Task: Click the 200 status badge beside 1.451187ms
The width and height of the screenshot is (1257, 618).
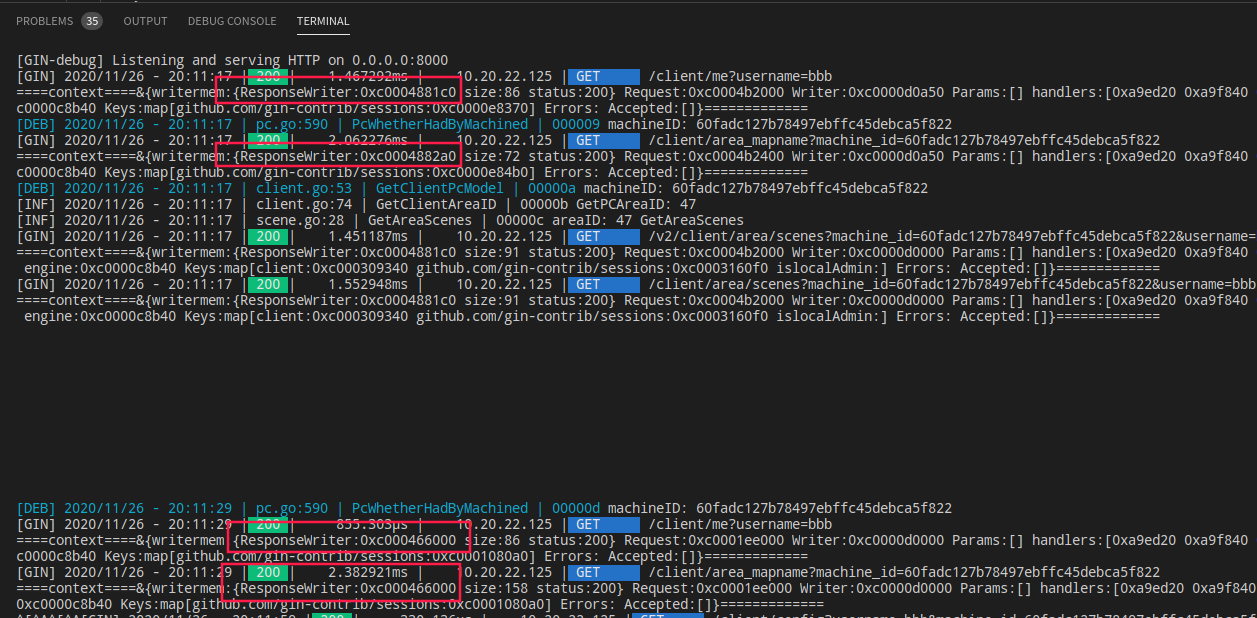Action: point(268,236)
